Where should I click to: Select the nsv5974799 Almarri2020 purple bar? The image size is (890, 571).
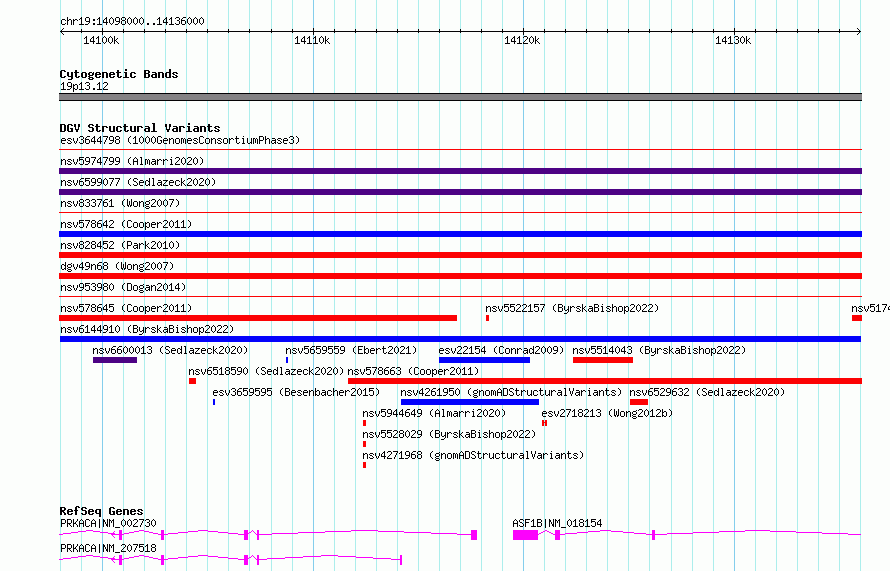460,171
